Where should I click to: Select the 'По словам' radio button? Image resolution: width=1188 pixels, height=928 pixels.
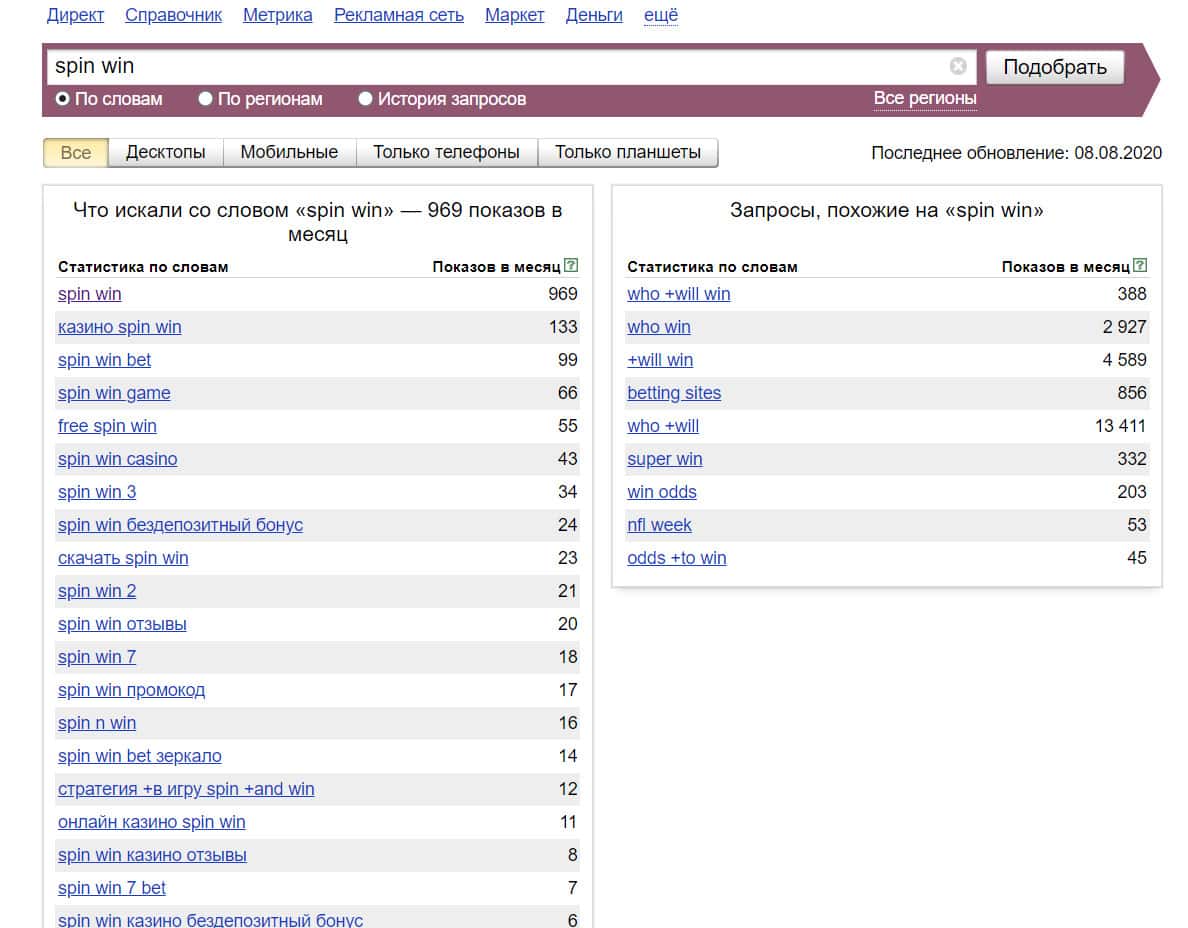click(63, 99)
